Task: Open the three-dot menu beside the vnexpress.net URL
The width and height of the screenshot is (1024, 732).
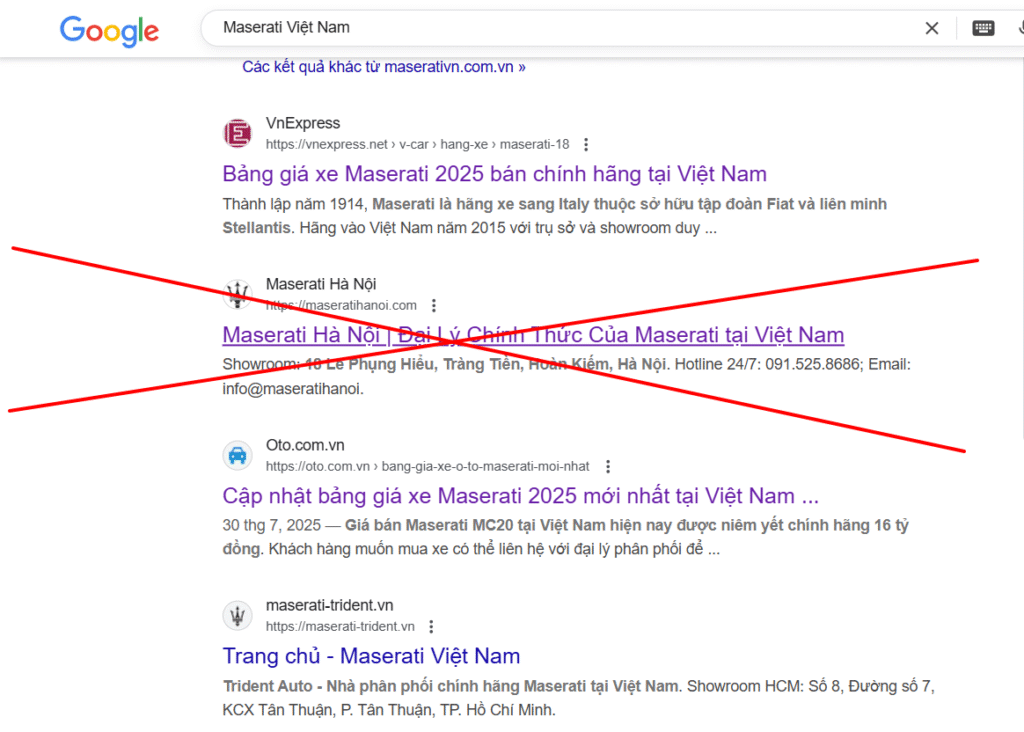Action: click(x=586, y=144)
